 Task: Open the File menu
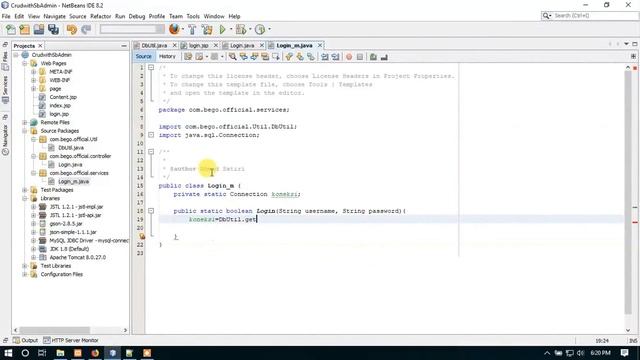[x=6, y=16]
